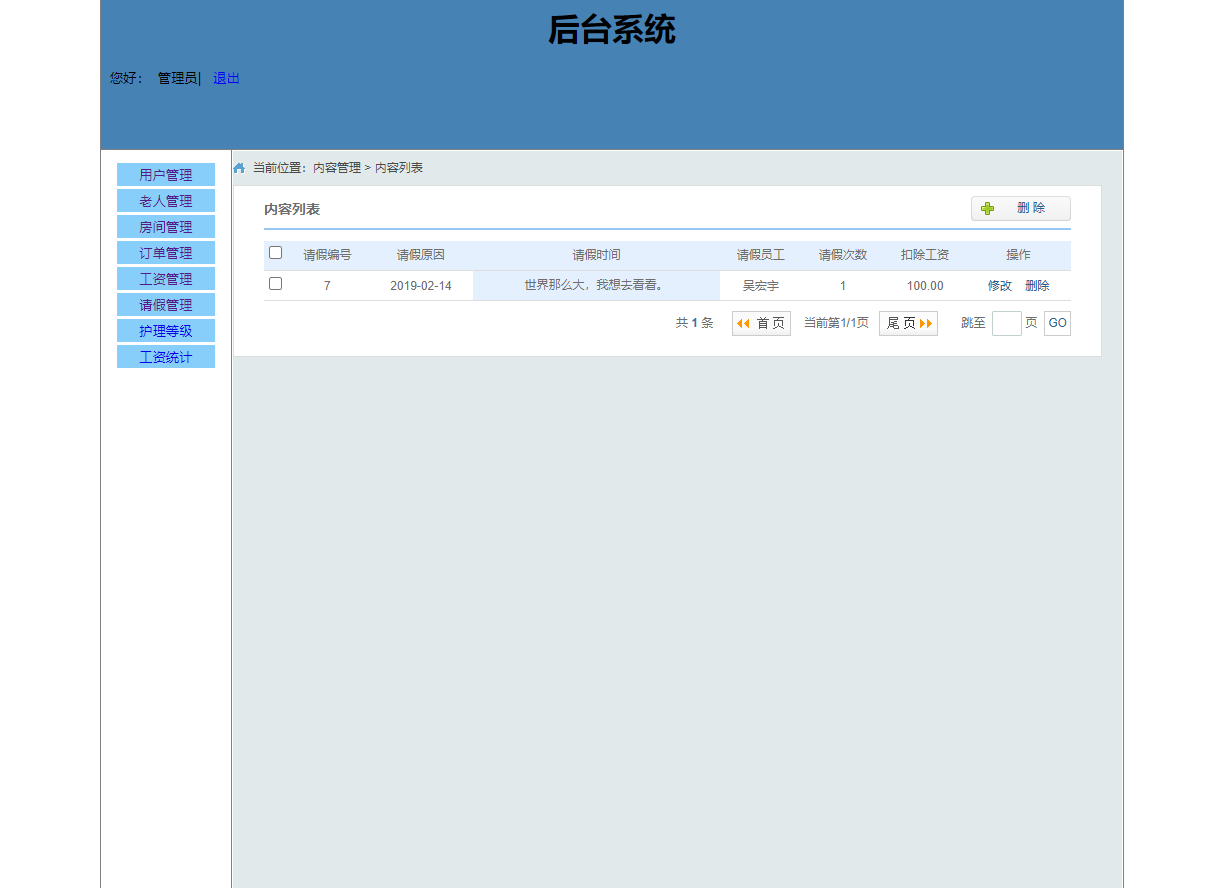Select 护理等级 from the sidebar
This screenshot has height=888, width=1232.
click(166, 330)
